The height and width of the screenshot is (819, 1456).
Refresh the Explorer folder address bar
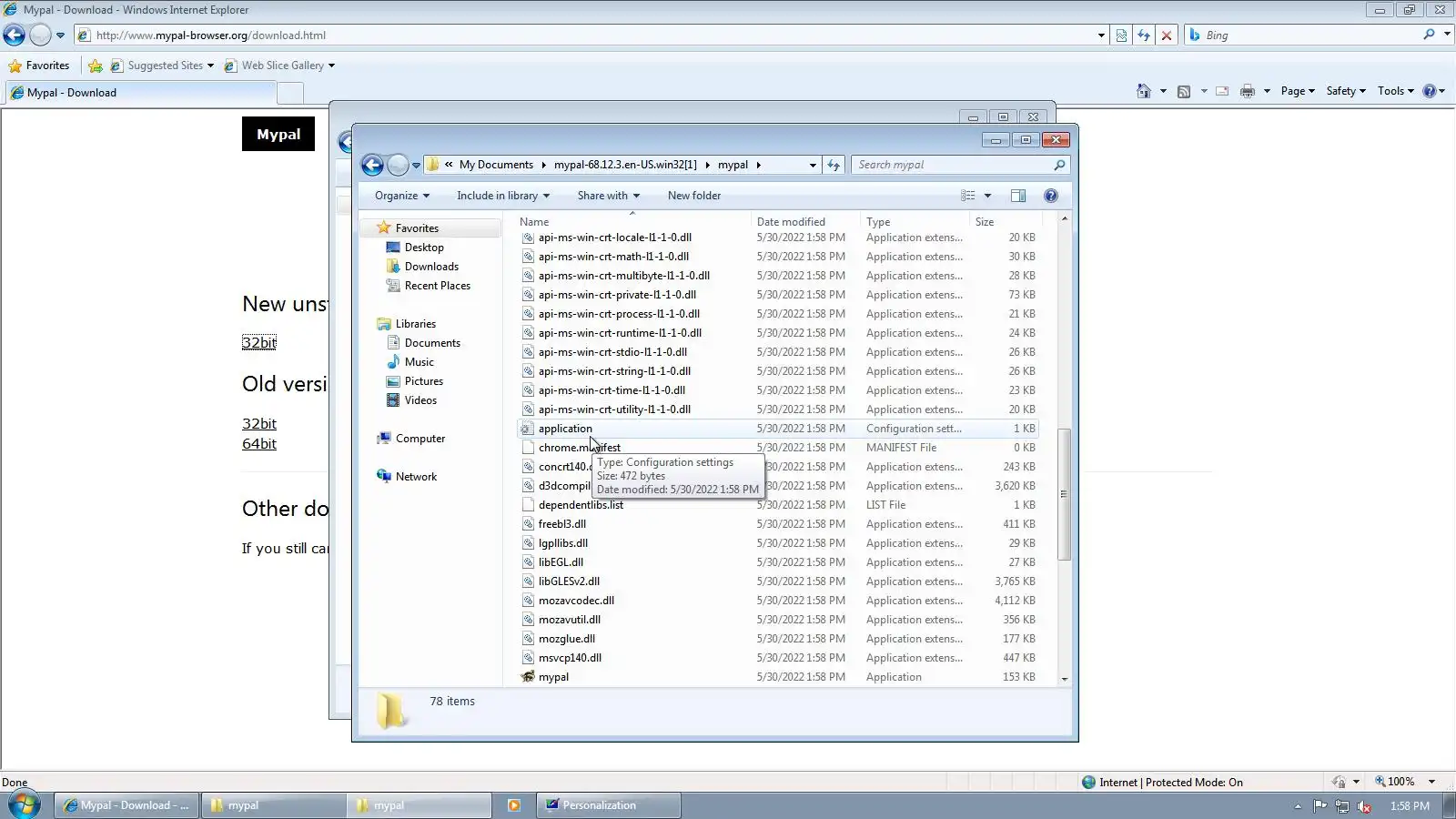coord(834,165)
